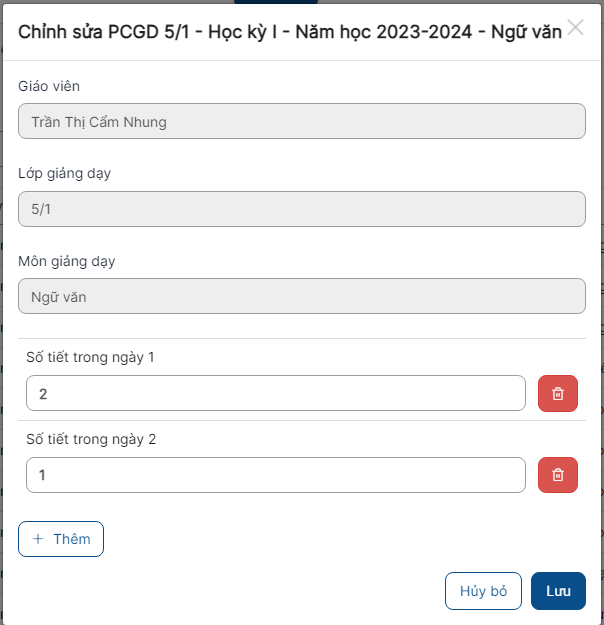Cancel editing with Hủy bỏ

484,591
